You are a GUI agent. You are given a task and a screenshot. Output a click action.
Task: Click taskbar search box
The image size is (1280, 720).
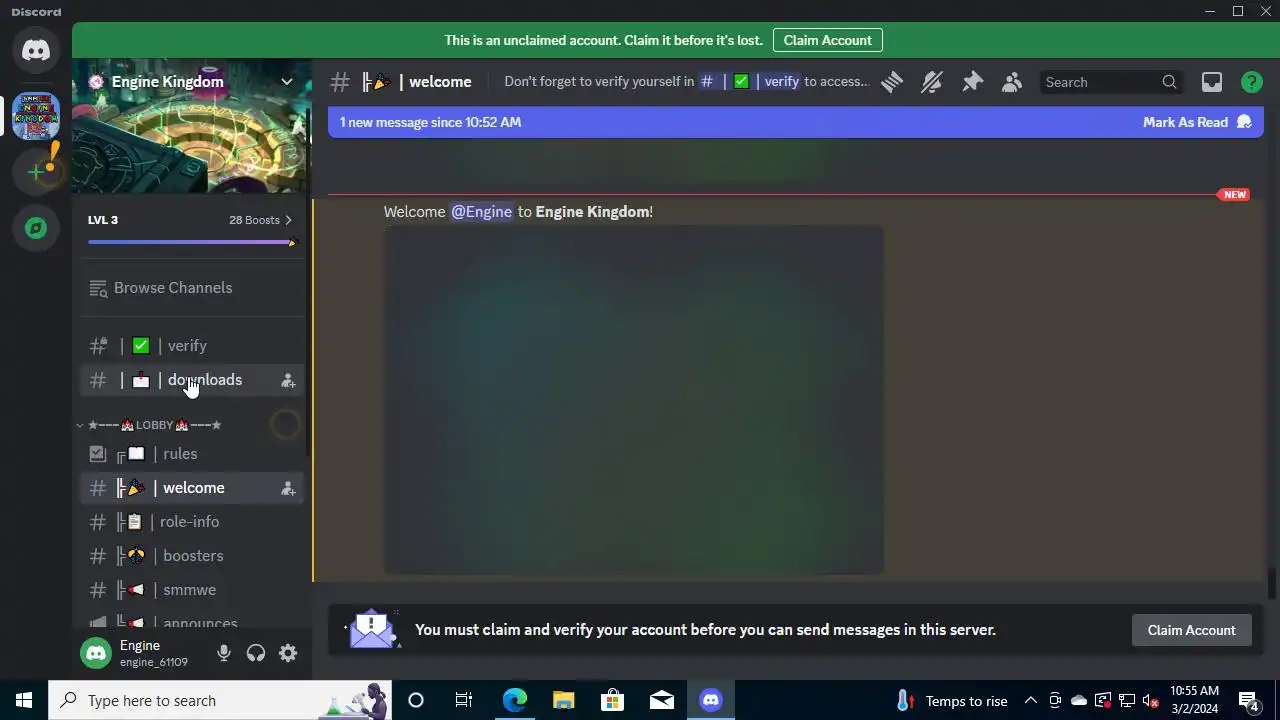[x=220, y=700]
